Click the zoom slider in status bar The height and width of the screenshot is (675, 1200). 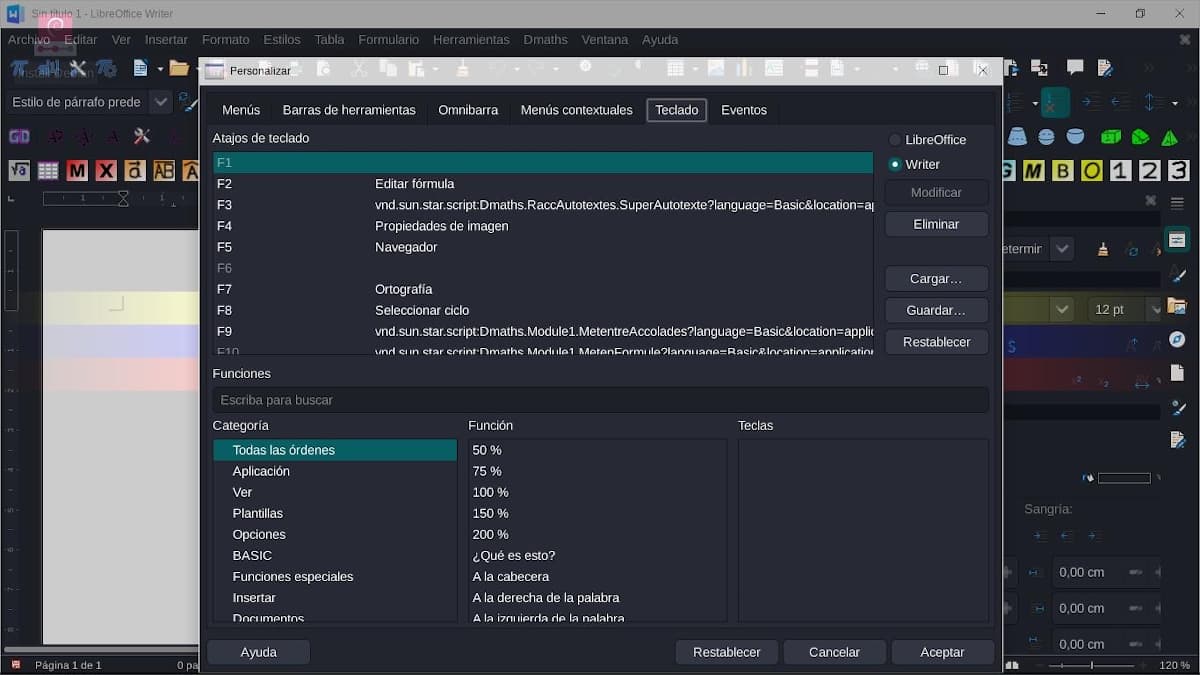click(1091, 665)
